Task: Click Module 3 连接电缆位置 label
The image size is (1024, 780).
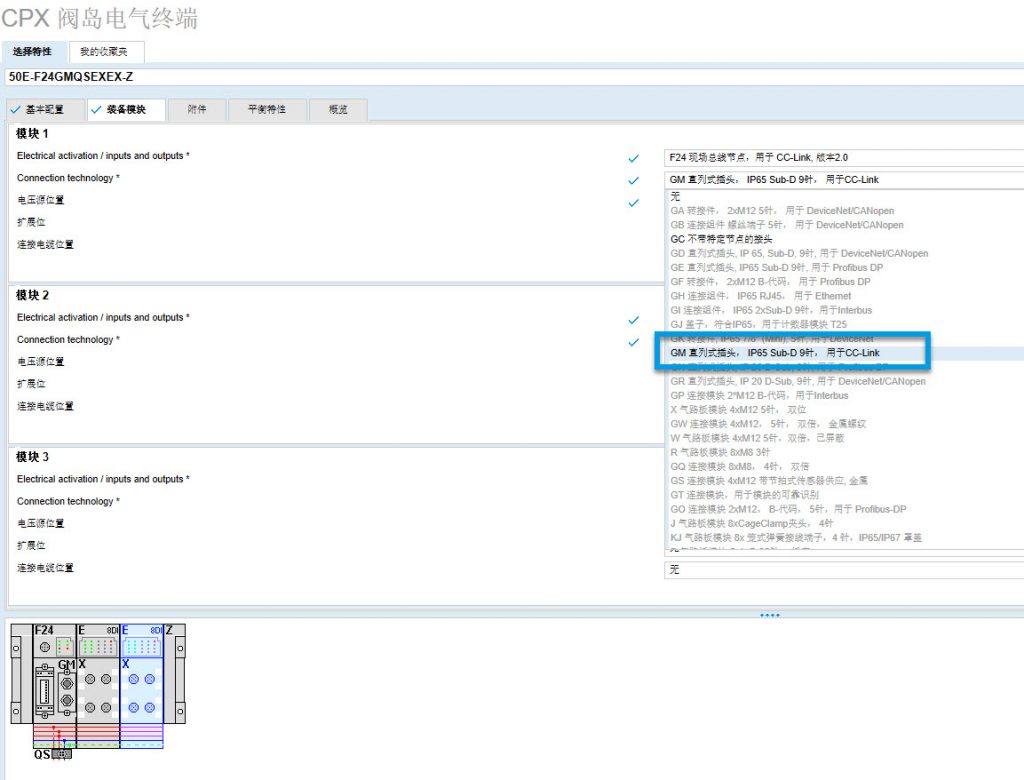Action: coord(45,568)
